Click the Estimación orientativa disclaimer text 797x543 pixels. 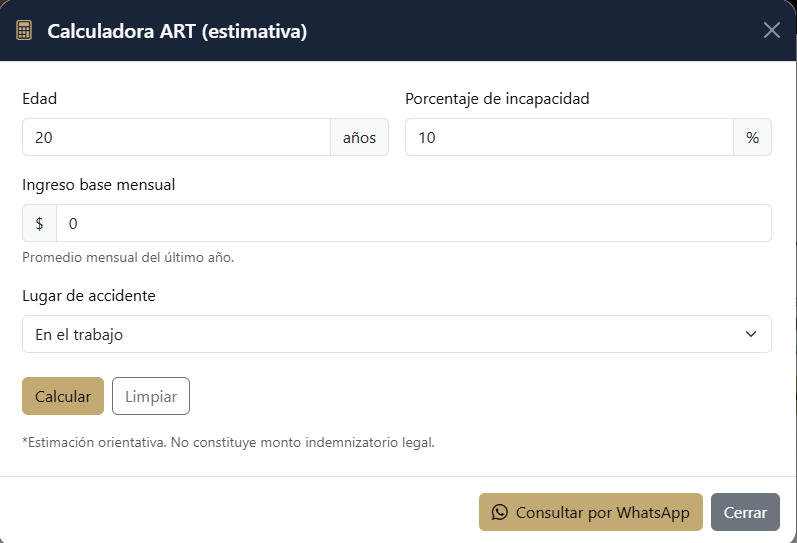point(228,441)
